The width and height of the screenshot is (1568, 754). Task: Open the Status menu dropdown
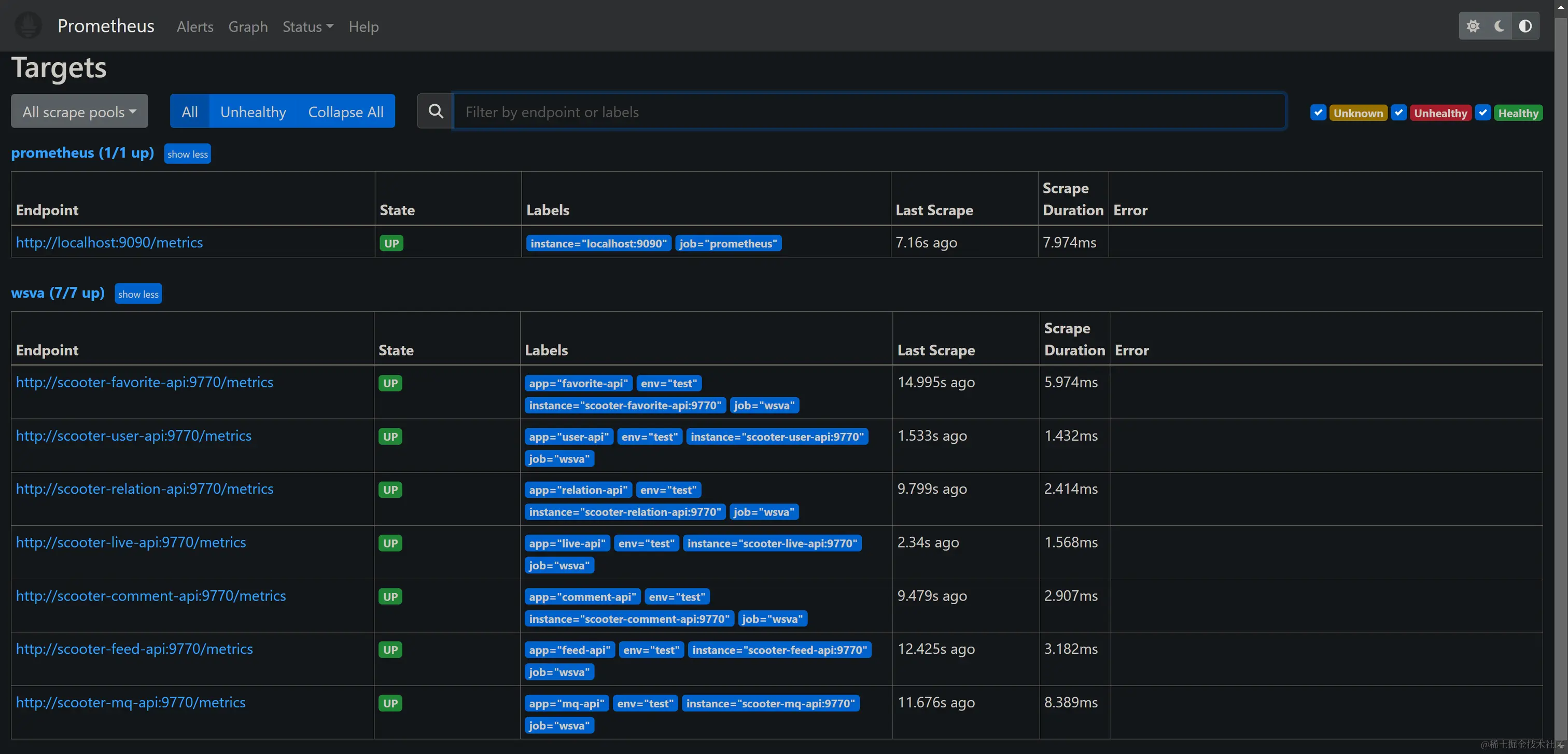pos(307,27)
